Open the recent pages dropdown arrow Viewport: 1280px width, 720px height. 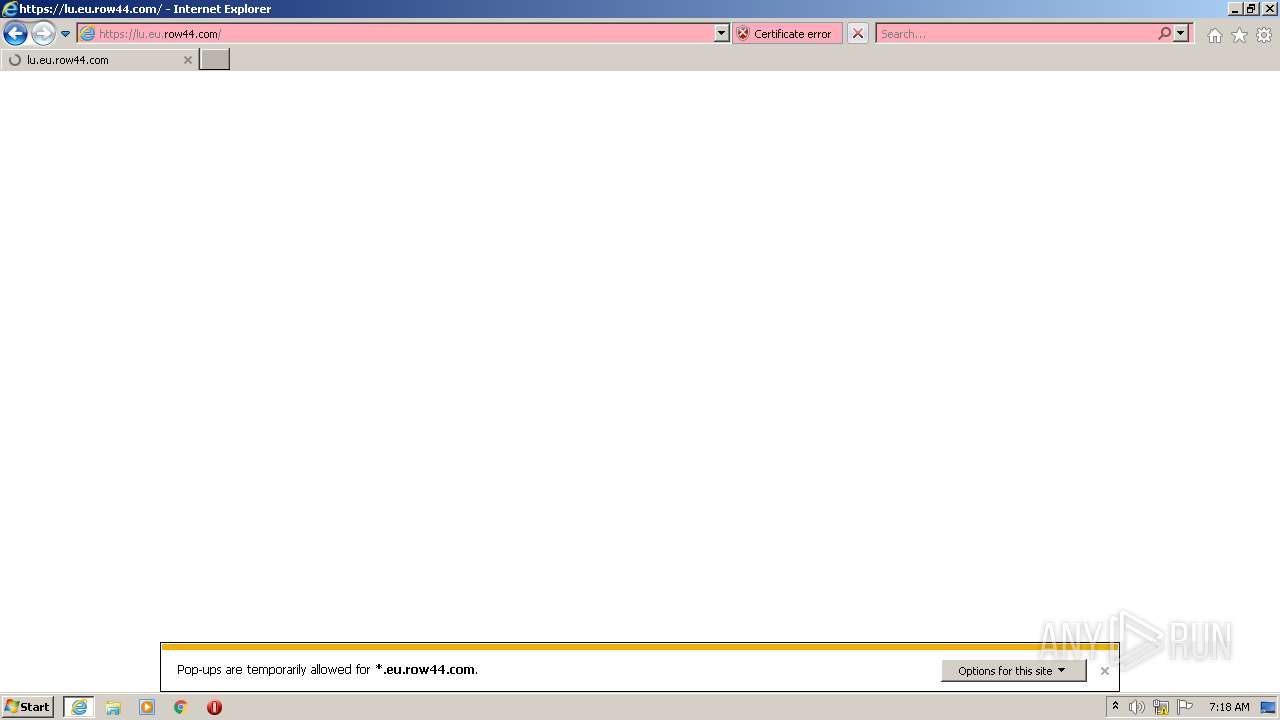pyautogui.click(x=65, y=34)
